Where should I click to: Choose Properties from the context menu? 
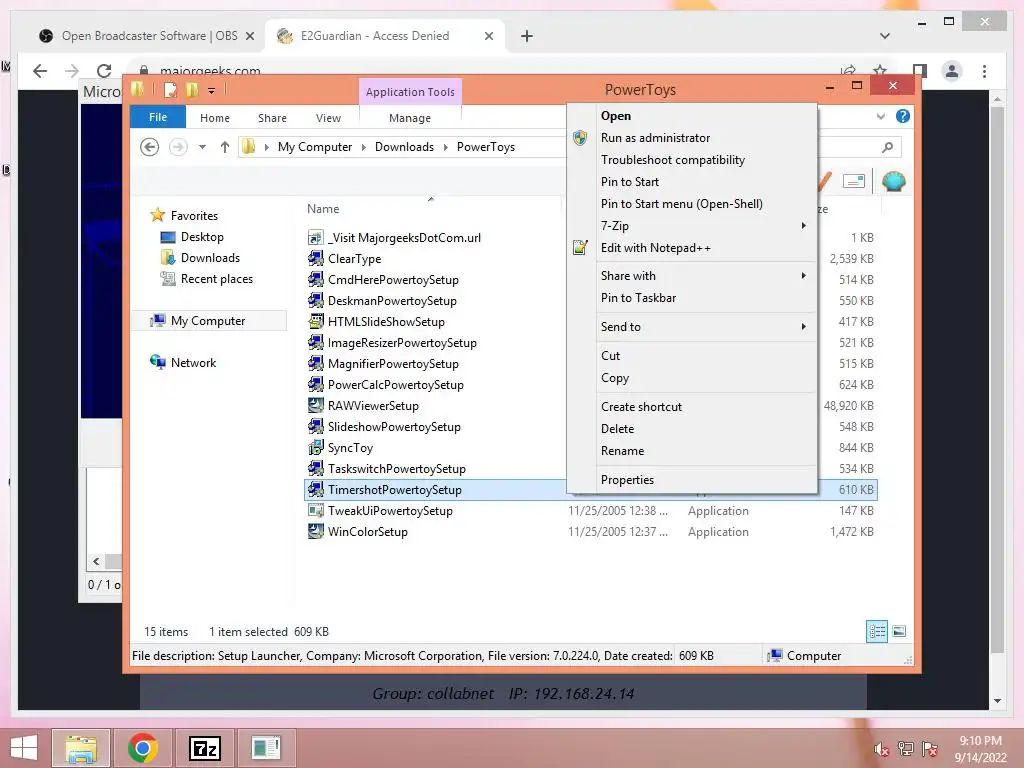[692, 479]
